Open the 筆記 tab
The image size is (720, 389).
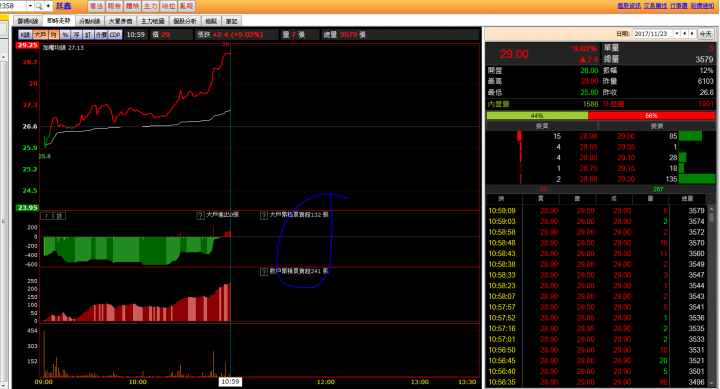click(231, 21)
